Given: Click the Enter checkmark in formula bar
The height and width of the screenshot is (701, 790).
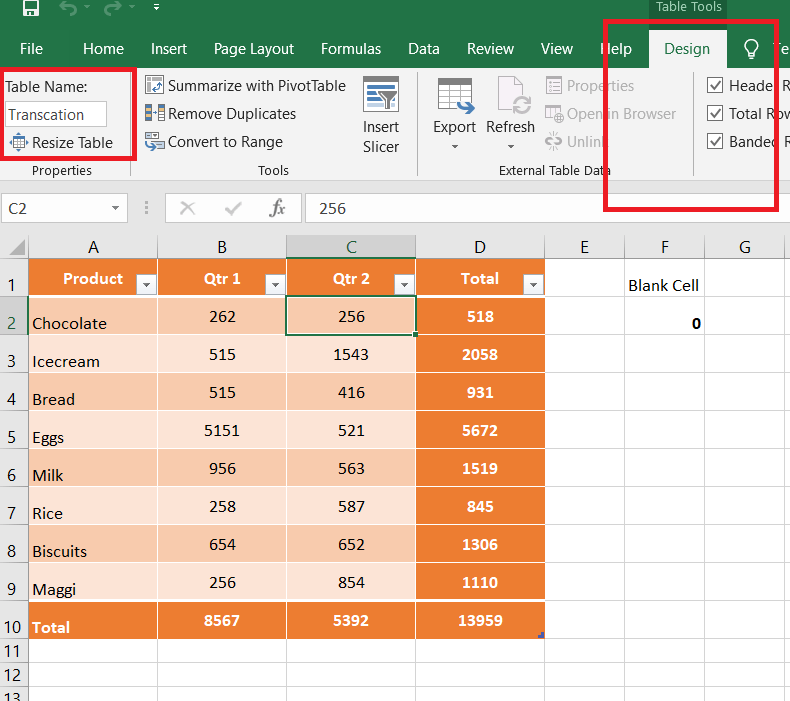Looking at the screenshot, I should click(x=233, y=208).
